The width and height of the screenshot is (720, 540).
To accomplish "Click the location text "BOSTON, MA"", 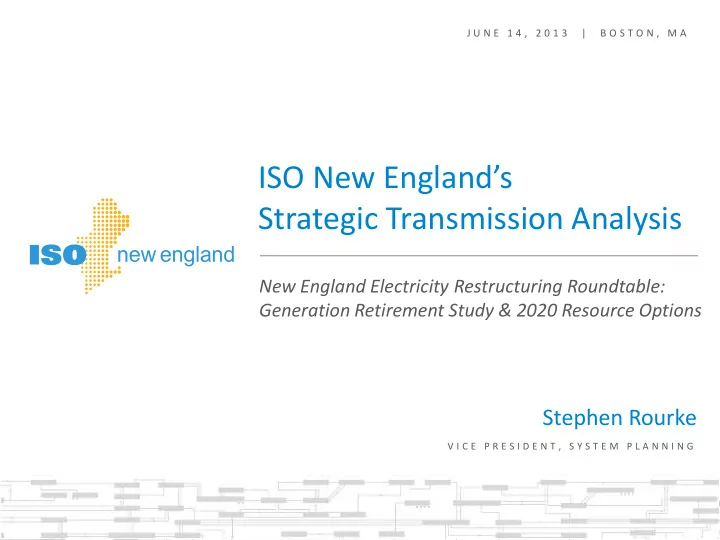I will 644,33.
